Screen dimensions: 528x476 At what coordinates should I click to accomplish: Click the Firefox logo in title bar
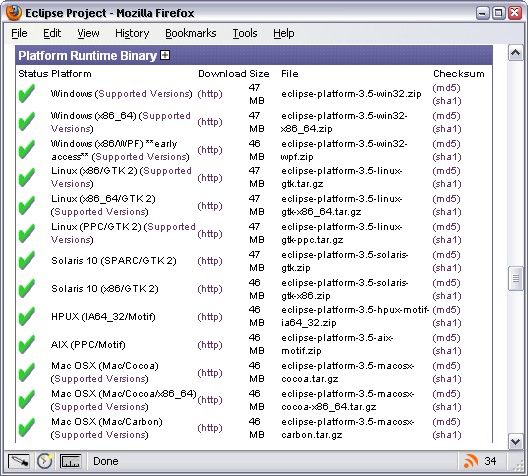click(14, 13)
